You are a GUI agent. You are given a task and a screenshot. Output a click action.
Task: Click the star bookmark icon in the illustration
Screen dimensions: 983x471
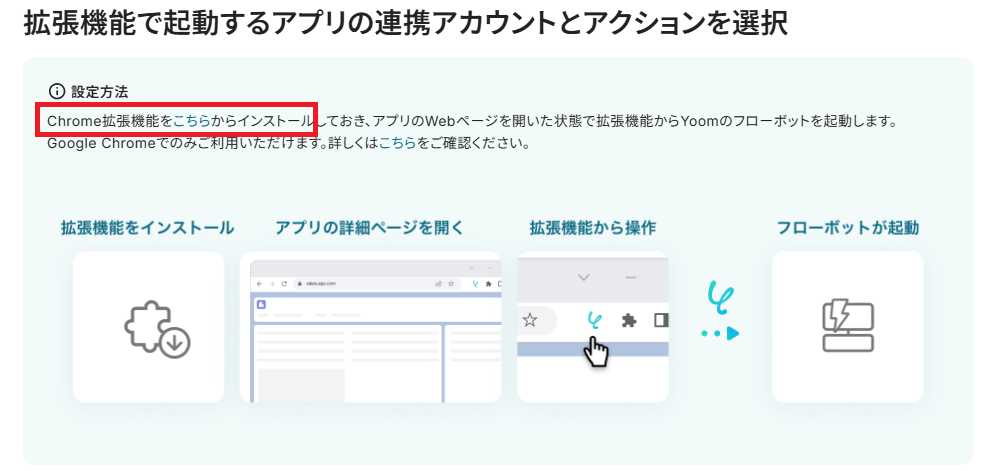(530, 320)
